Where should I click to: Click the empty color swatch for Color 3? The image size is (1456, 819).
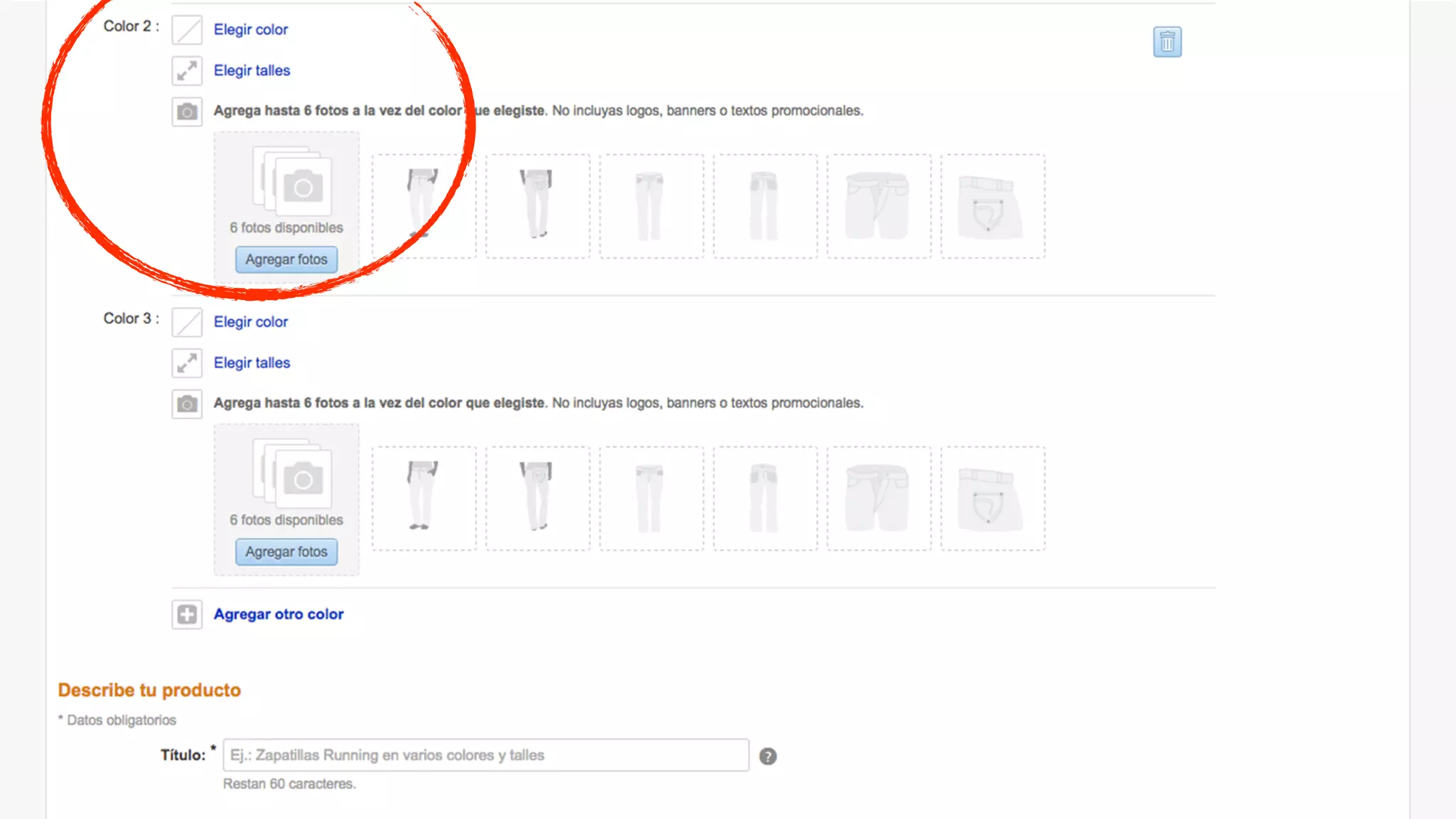coord(187,322)
